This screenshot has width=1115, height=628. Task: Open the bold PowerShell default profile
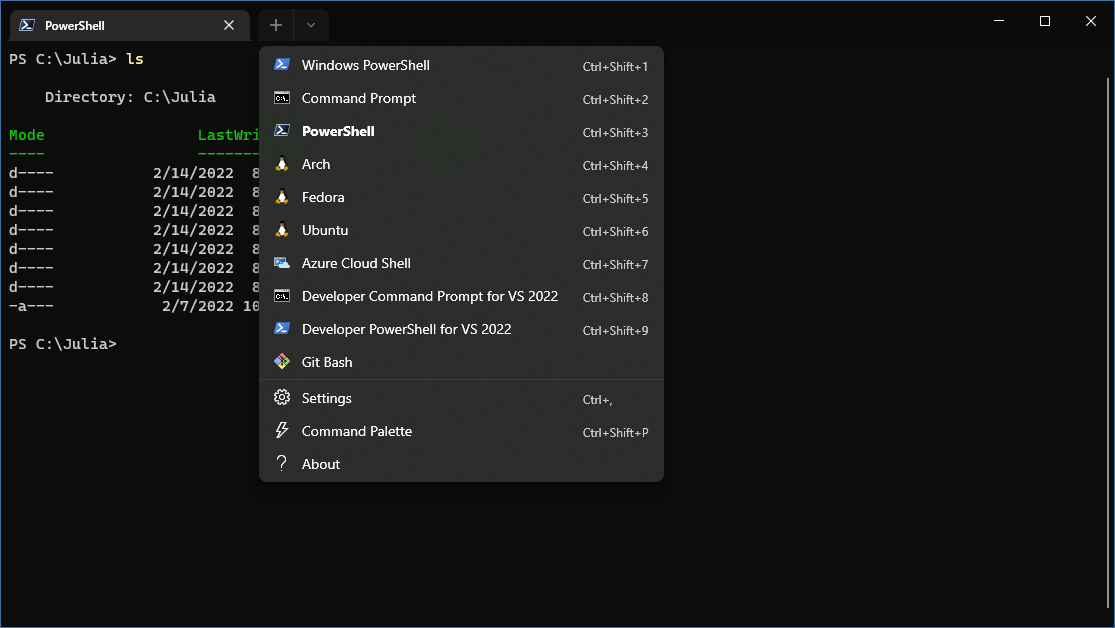coord(338,130)
